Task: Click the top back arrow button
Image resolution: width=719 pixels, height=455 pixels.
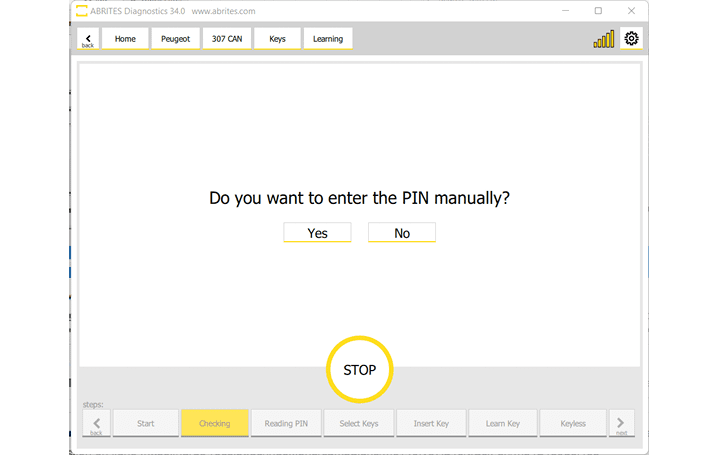Action: (x=88, y=39)
